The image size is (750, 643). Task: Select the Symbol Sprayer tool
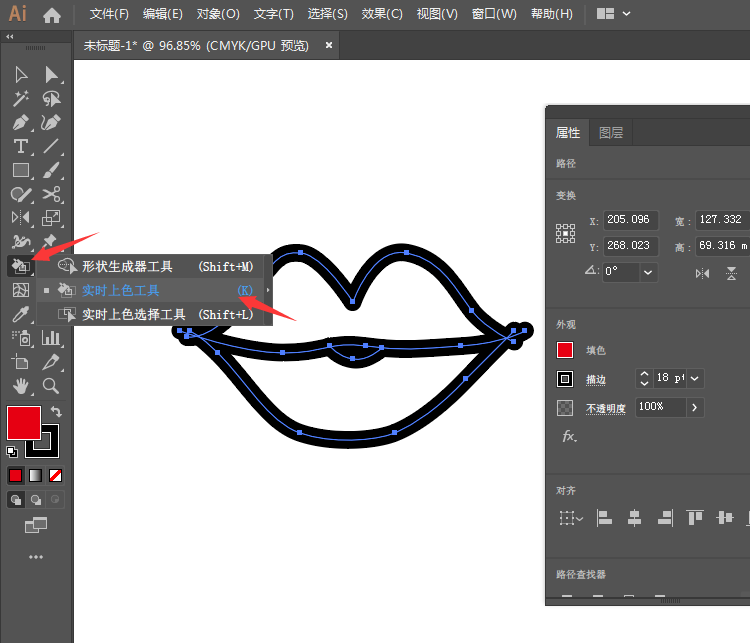tap(21, 338)
